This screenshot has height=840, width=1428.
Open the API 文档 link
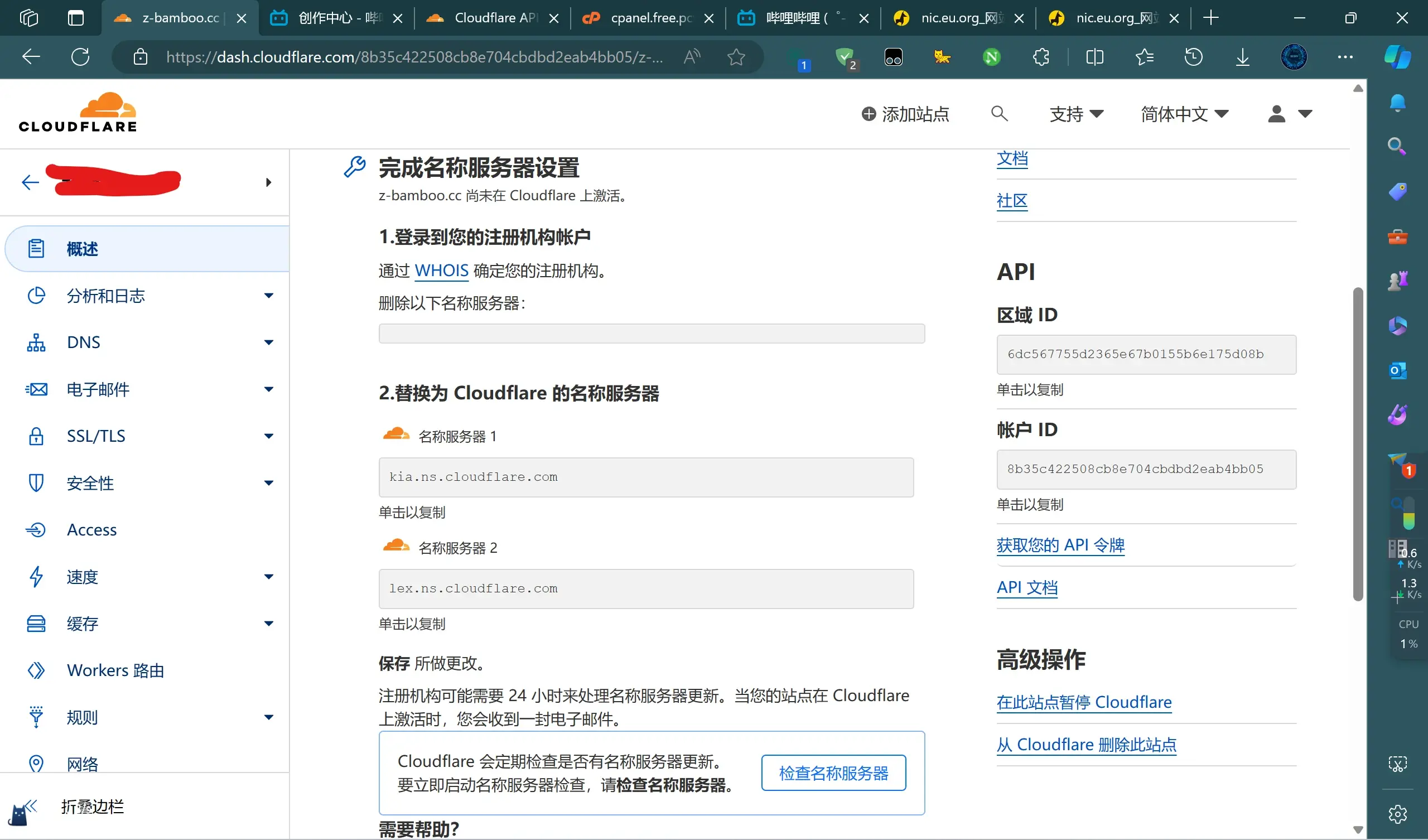point(1027,587)
